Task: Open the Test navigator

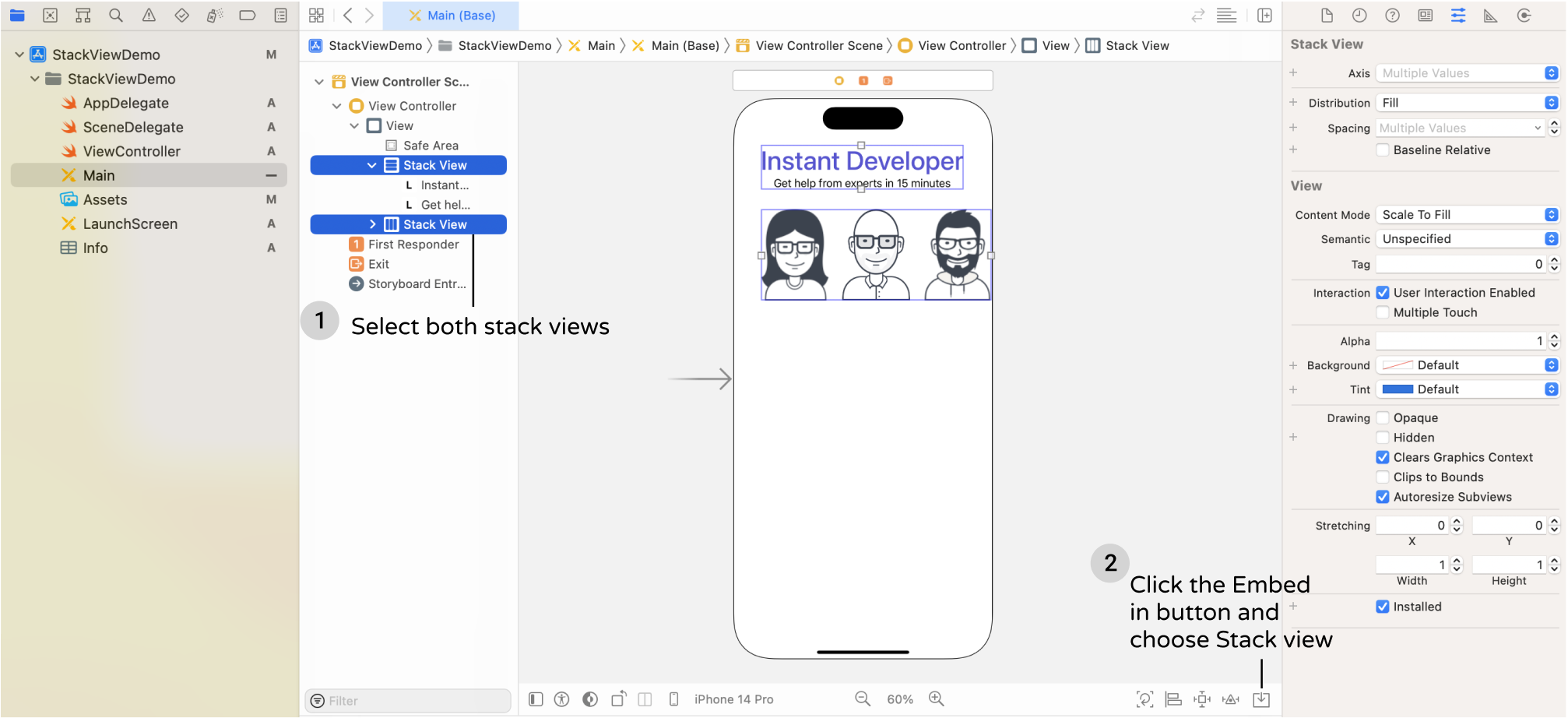Action: (180, 15)
